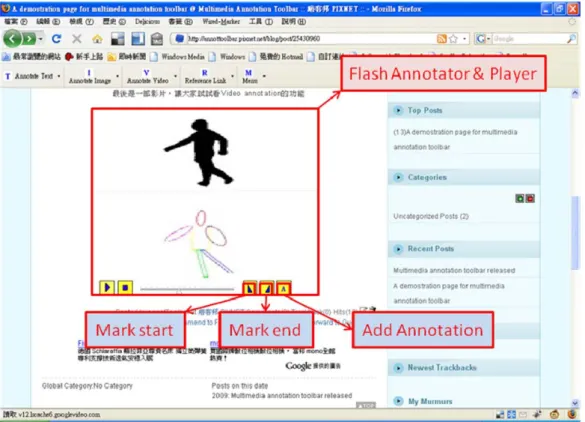Go back with the green Back arrow

point(12,38)
